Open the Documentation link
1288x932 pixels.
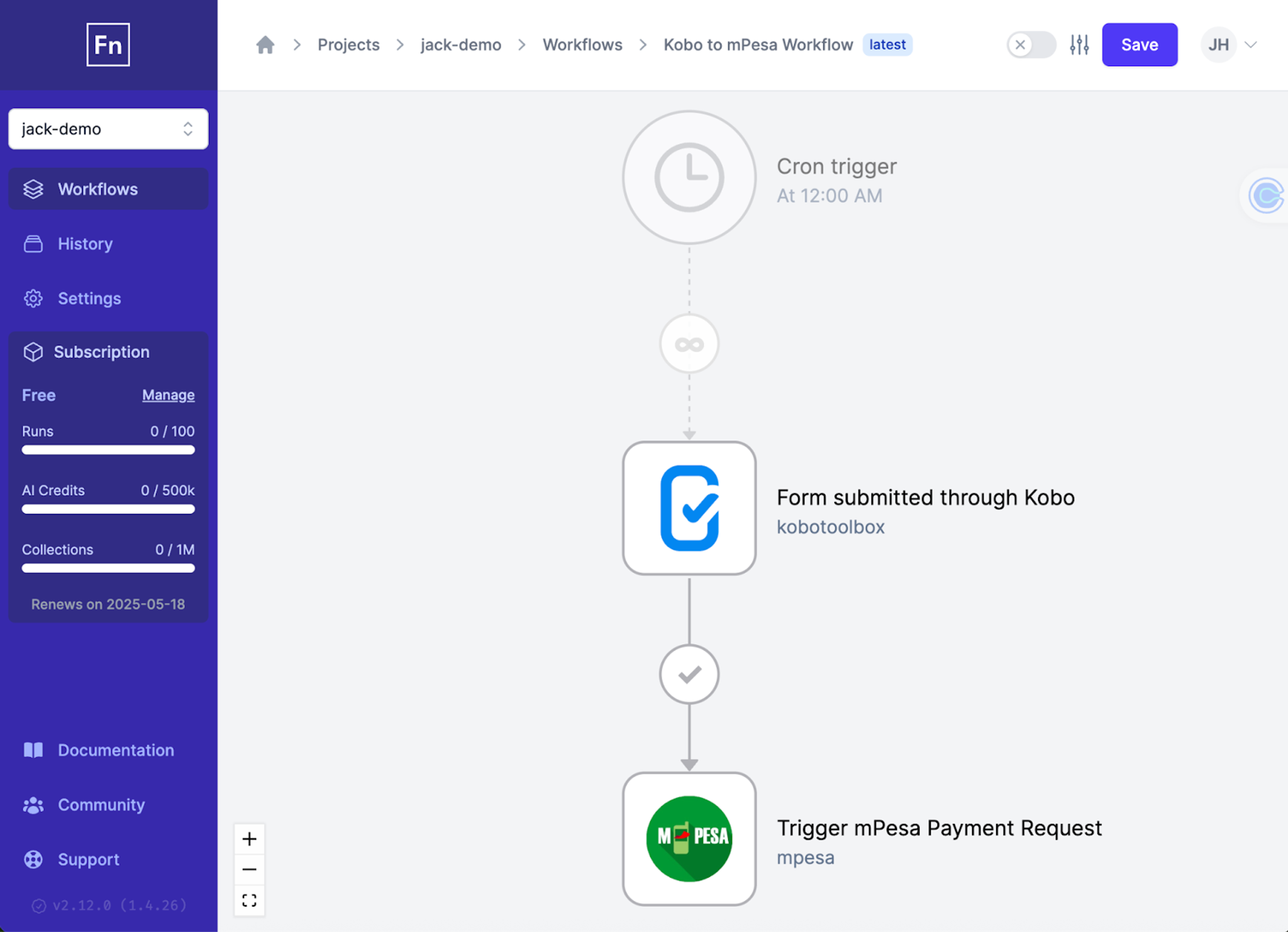108,750
